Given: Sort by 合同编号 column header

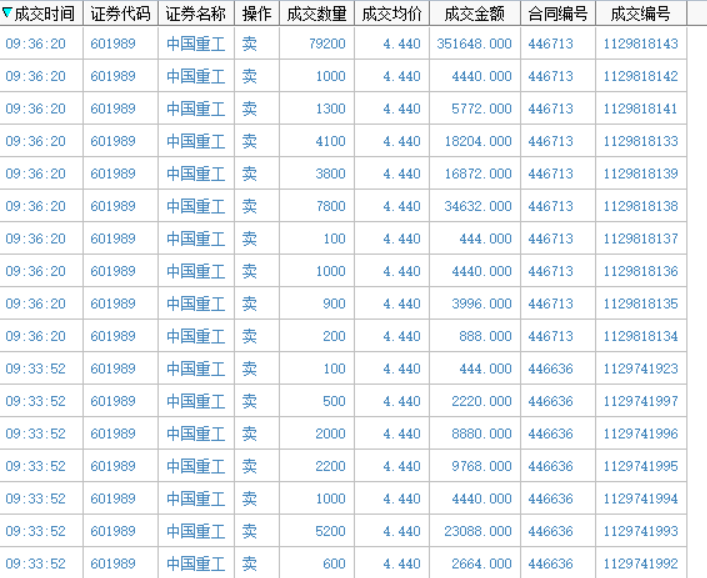Looking at the screenshot, I should [558, 14].
